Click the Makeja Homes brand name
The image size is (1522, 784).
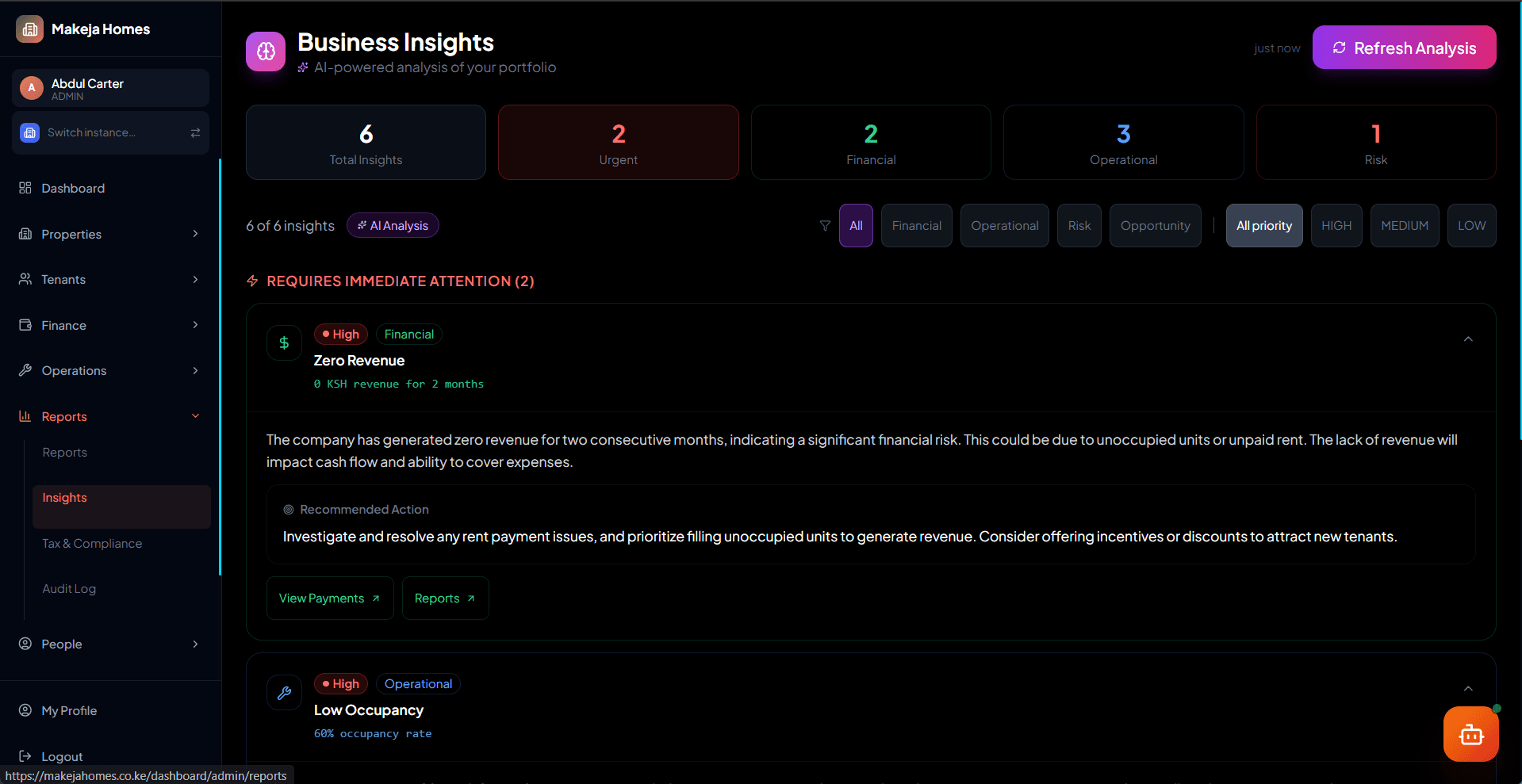click(x=101, y=29)
